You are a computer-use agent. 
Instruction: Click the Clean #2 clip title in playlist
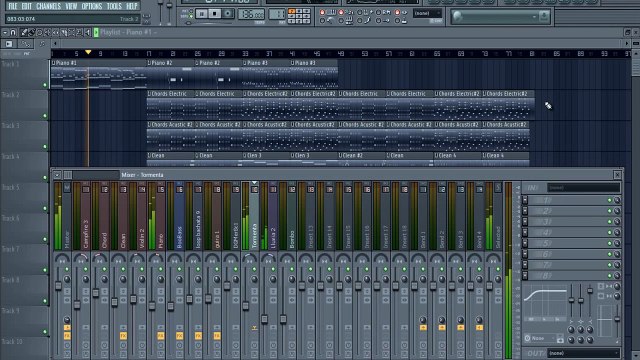click(353, 156)
